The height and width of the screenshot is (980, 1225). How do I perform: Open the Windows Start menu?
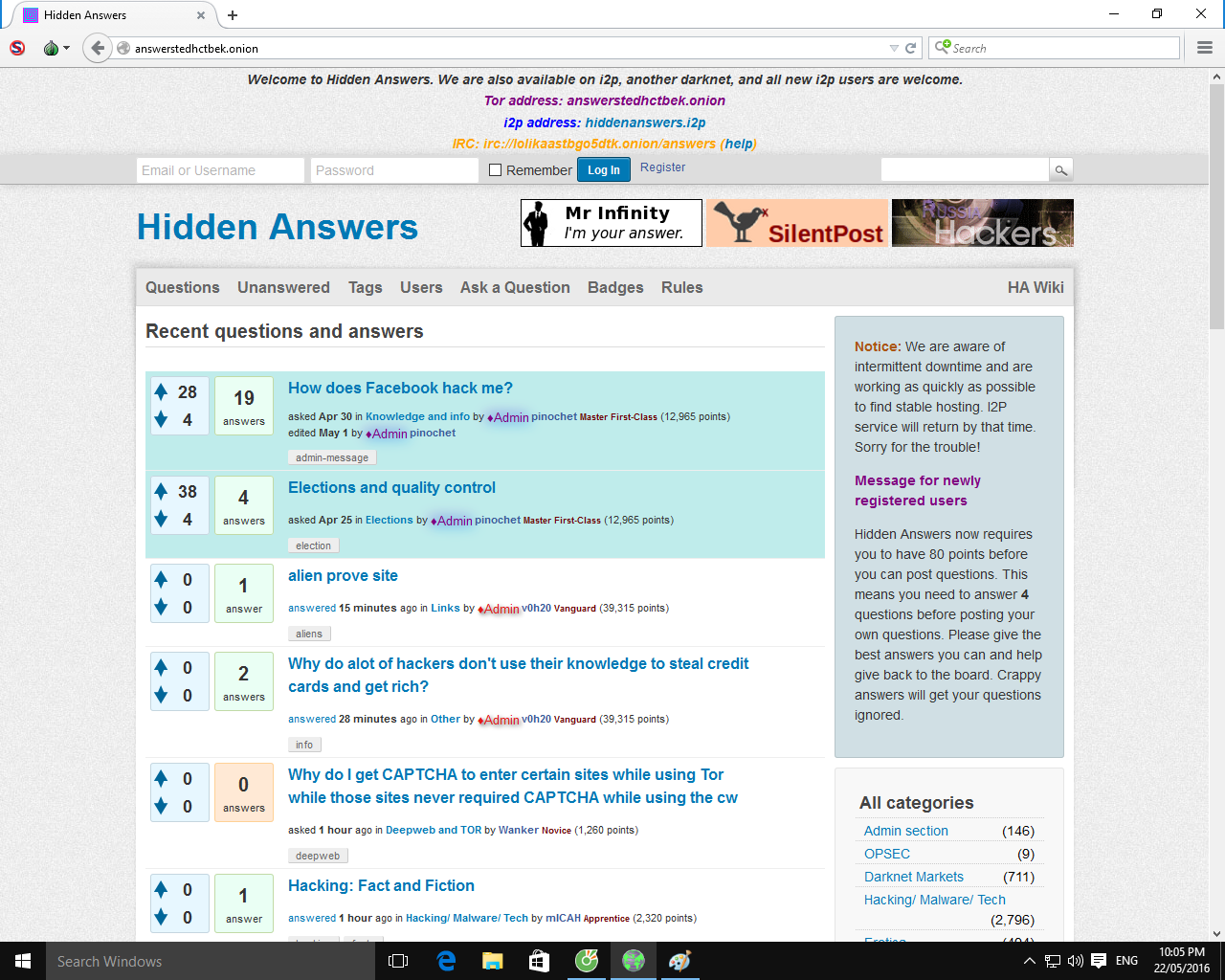click(x=23, y=961)
